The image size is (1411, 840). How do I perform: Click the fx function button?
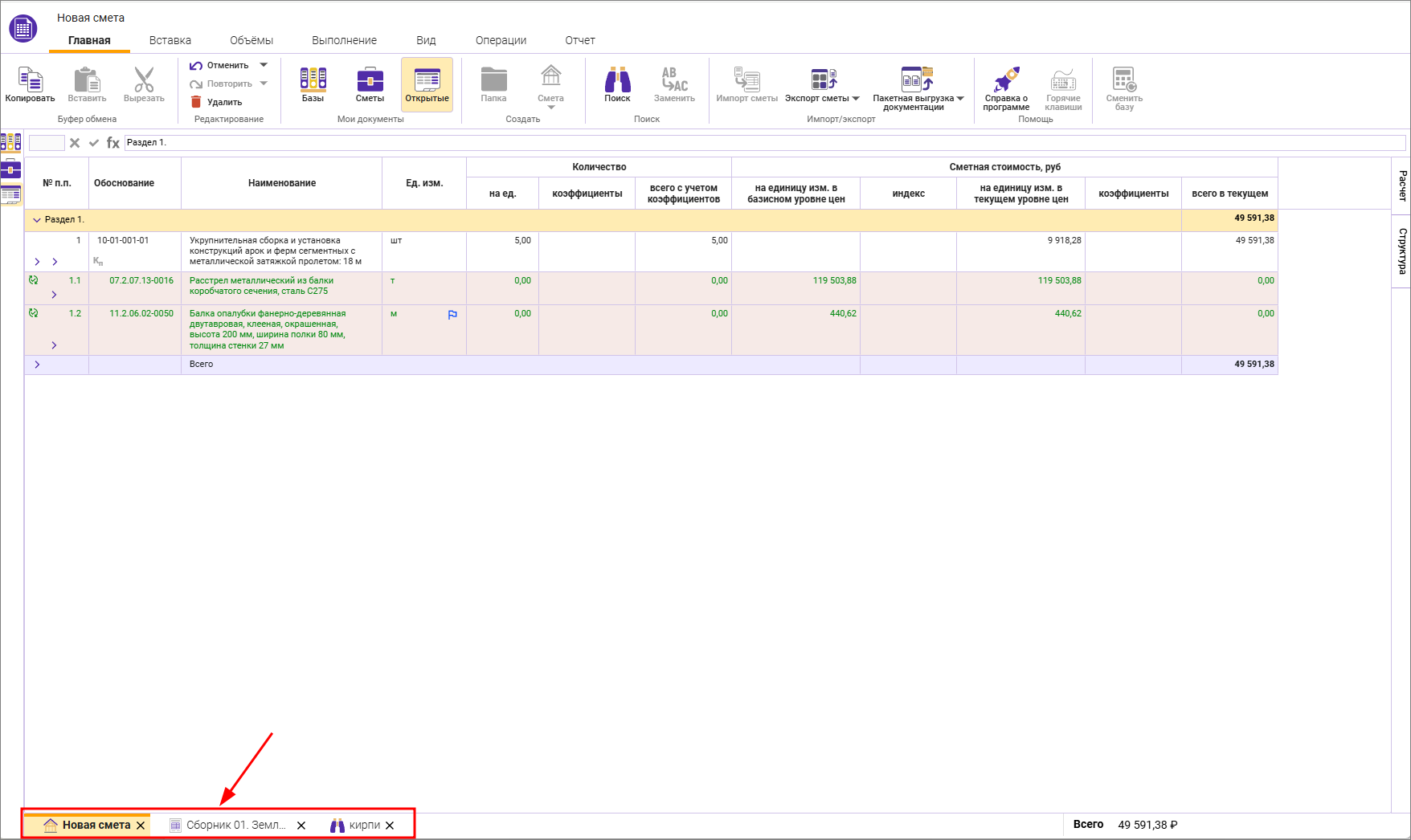pyautogui.click(x=113, y=143)
